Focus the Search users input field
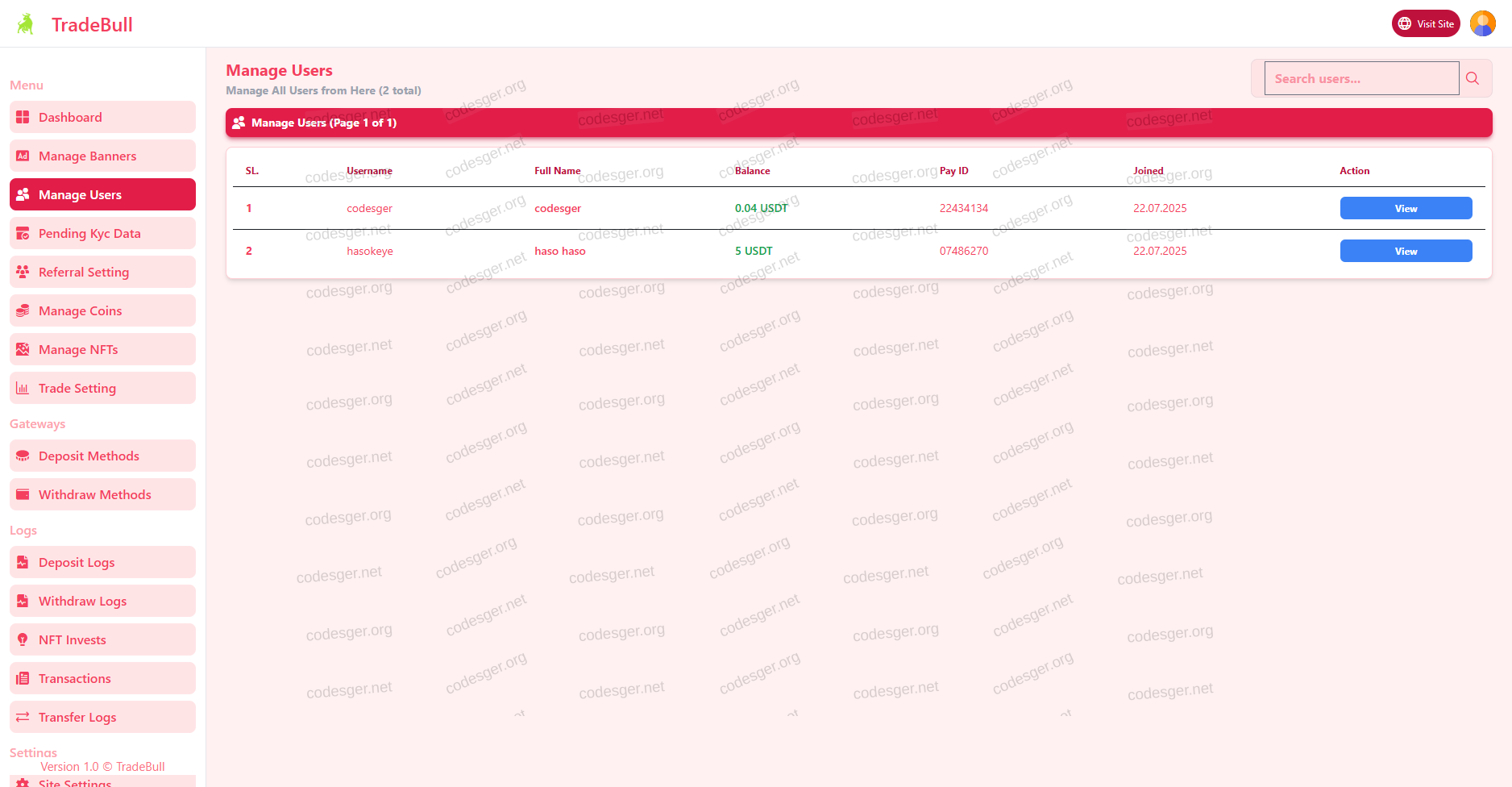The width and height of the screenshot is (1512, 787). pyautogui.click(x=1361, y=78)
